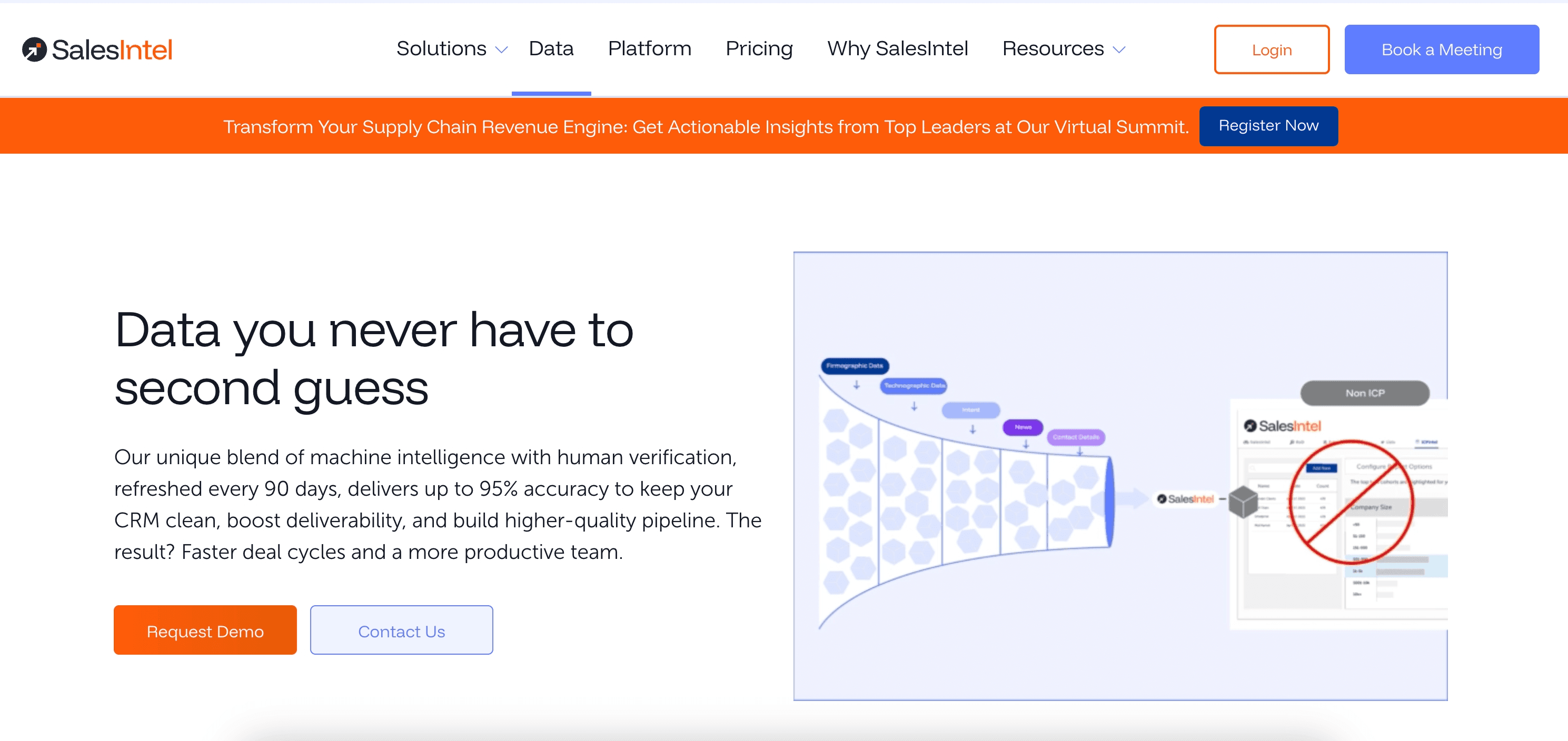Click the Firmographic Data pill in the illustration
The width and height of the screenshot is (1568, 741).
855,366
